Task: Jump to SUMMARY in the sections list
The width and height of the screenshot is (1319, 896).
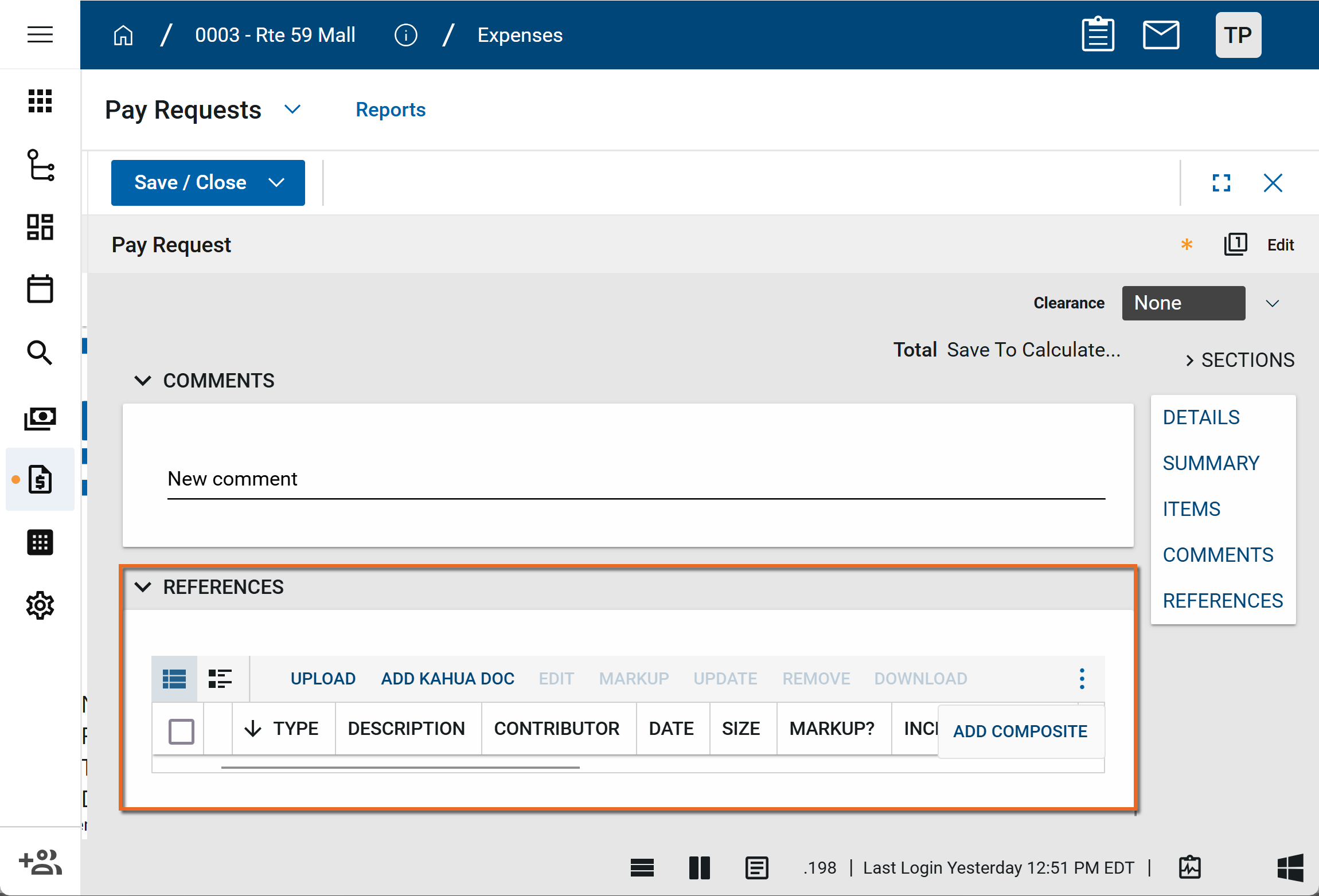Action: [x=1211, y=463]
